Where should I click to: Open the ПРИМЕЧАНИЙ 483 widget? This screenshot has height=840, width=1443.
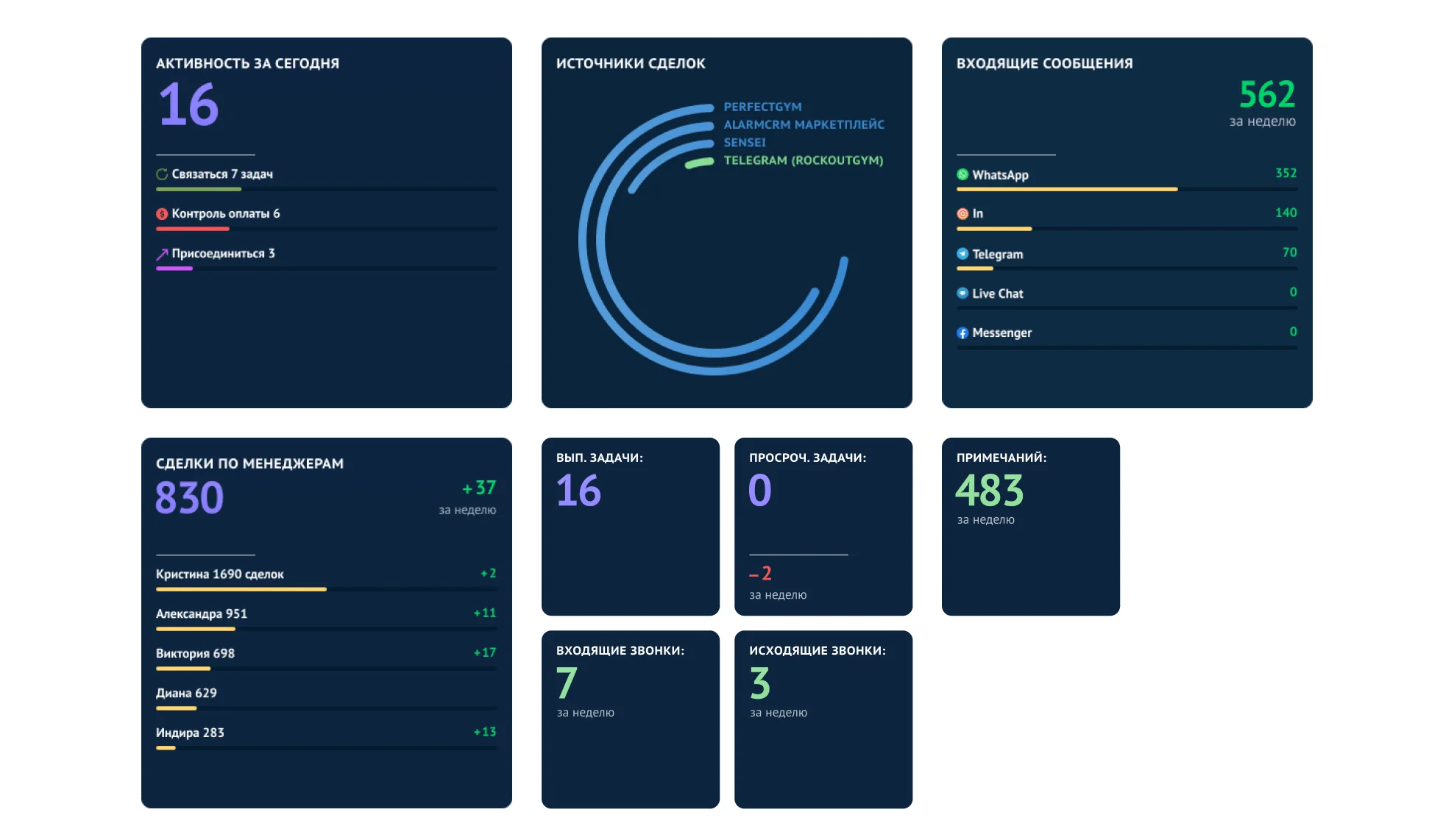[1030, 526]
